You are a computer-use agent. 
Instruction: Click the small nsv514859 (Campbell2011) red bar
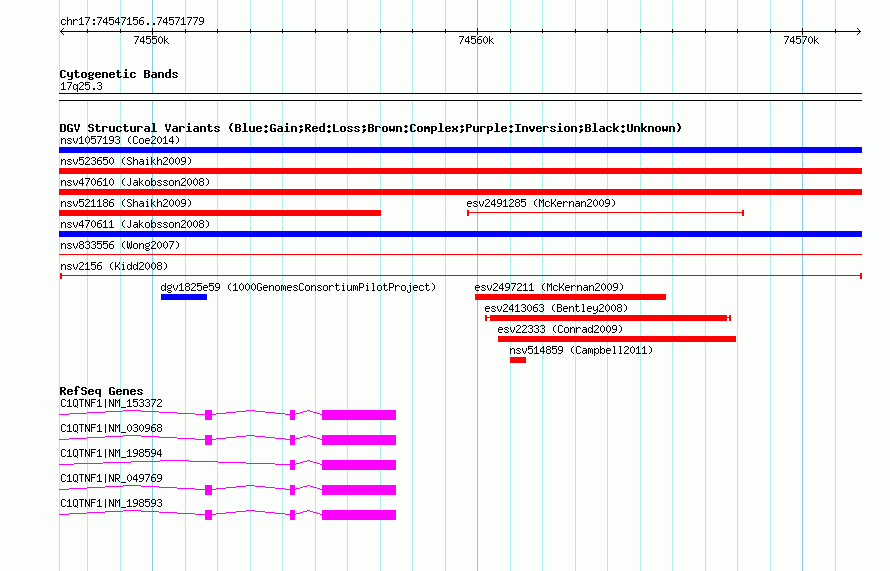pyautogui.click(x=518, y=360)
